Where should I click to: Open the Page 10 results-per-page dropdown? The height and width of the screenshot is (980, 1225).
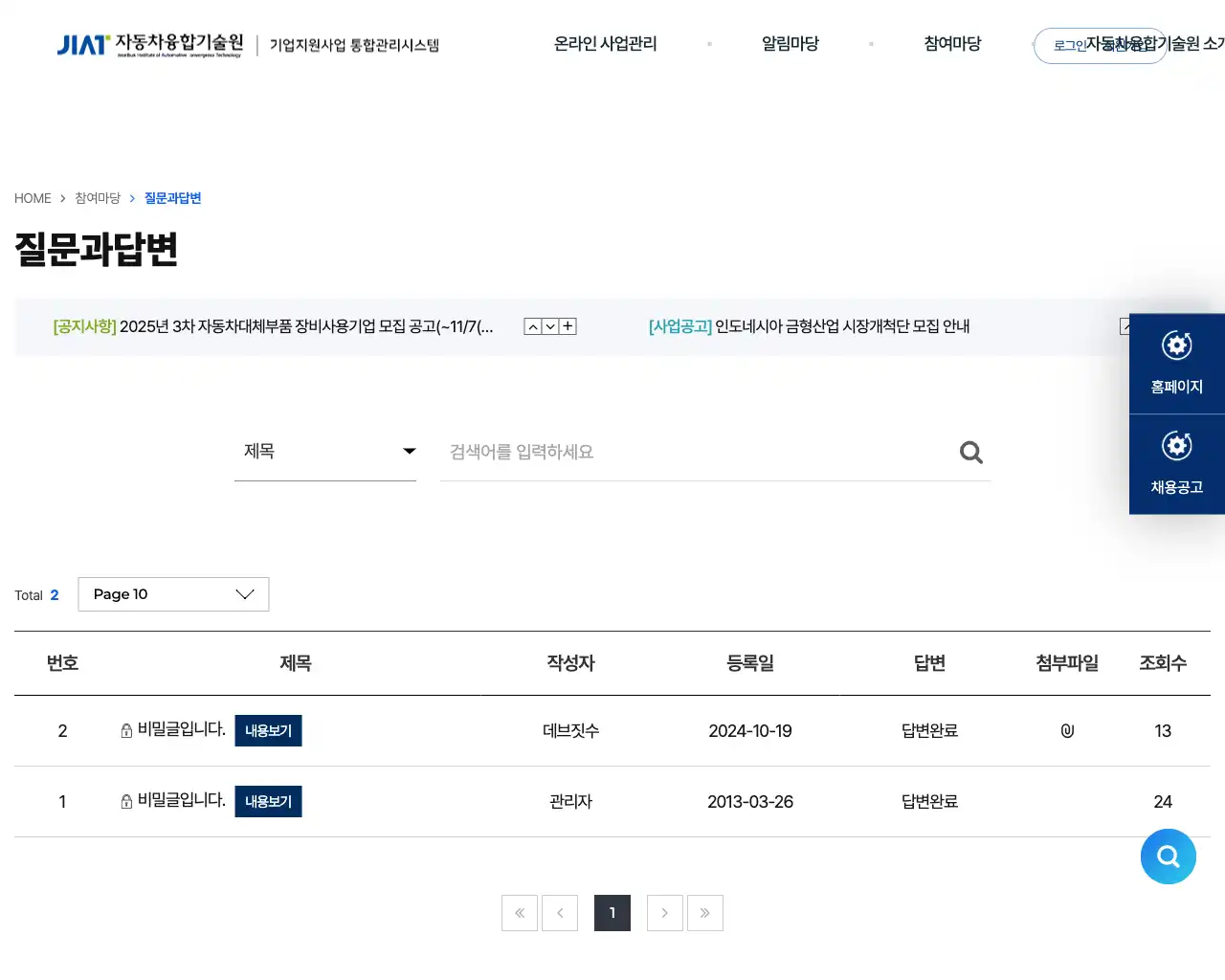[172, 594]
